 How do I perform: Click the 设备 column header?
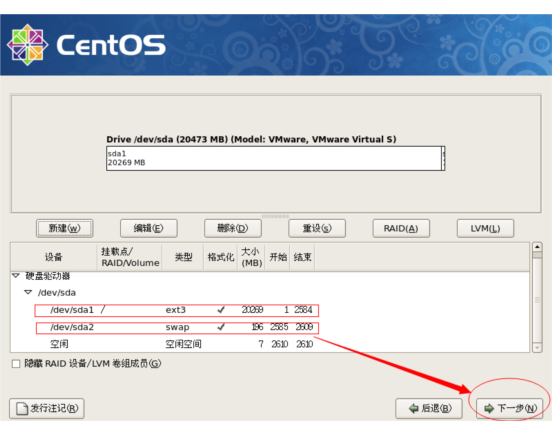point(54,257)
